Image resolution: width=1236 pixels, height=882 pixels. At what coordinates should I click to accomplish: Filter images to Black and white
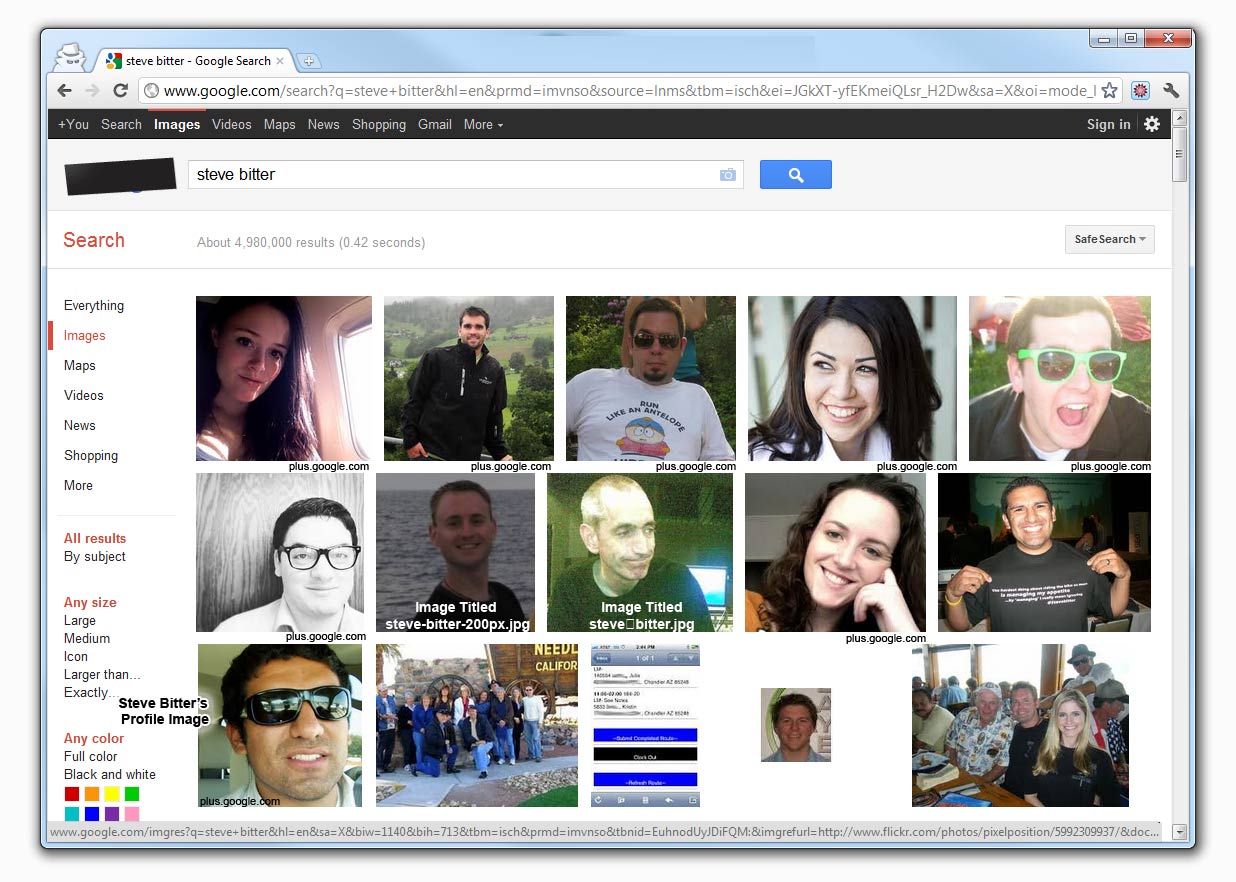point(110,774)
